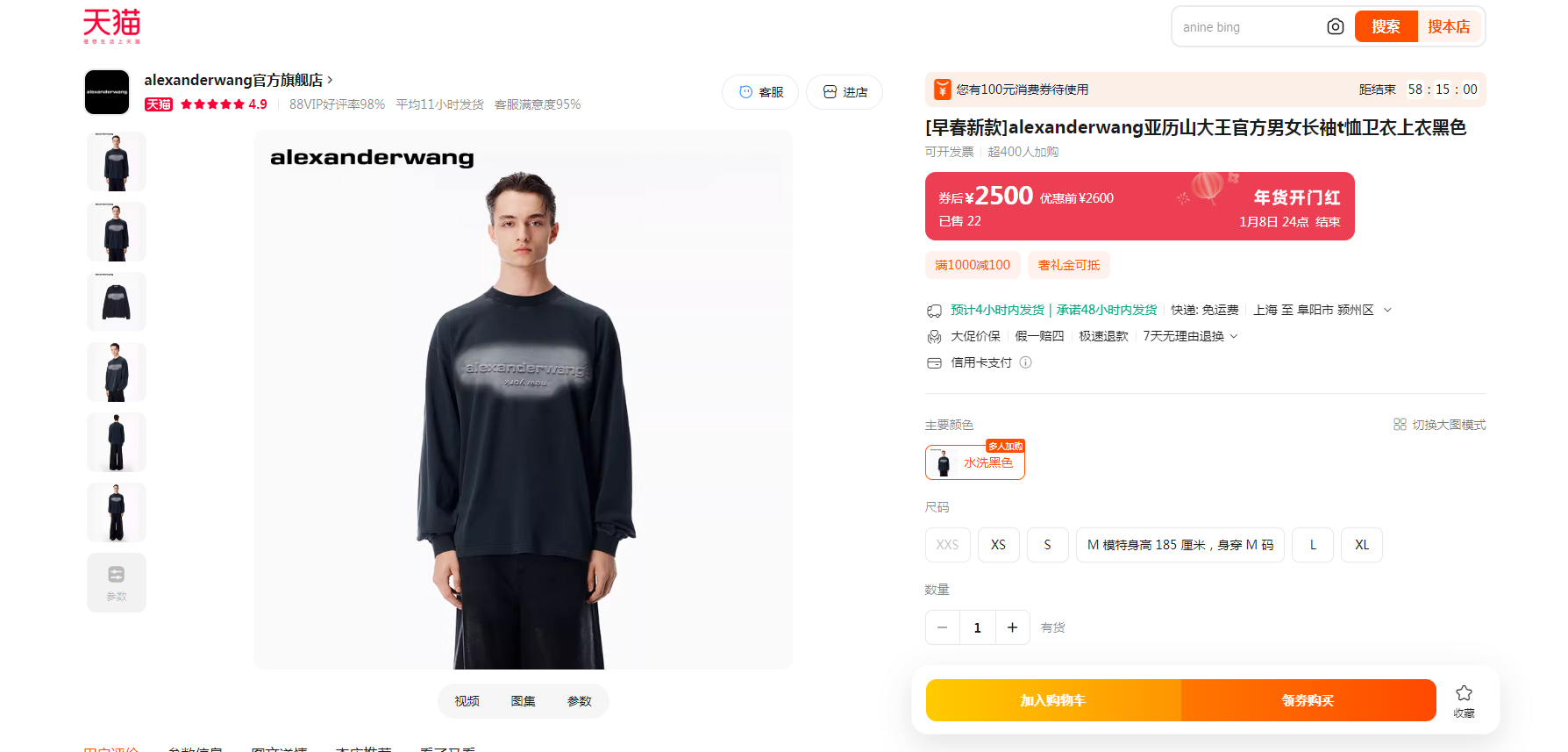The image size is (1568, 752).
Task: Click the 加入购物车 button
Action: point(1053,700)
